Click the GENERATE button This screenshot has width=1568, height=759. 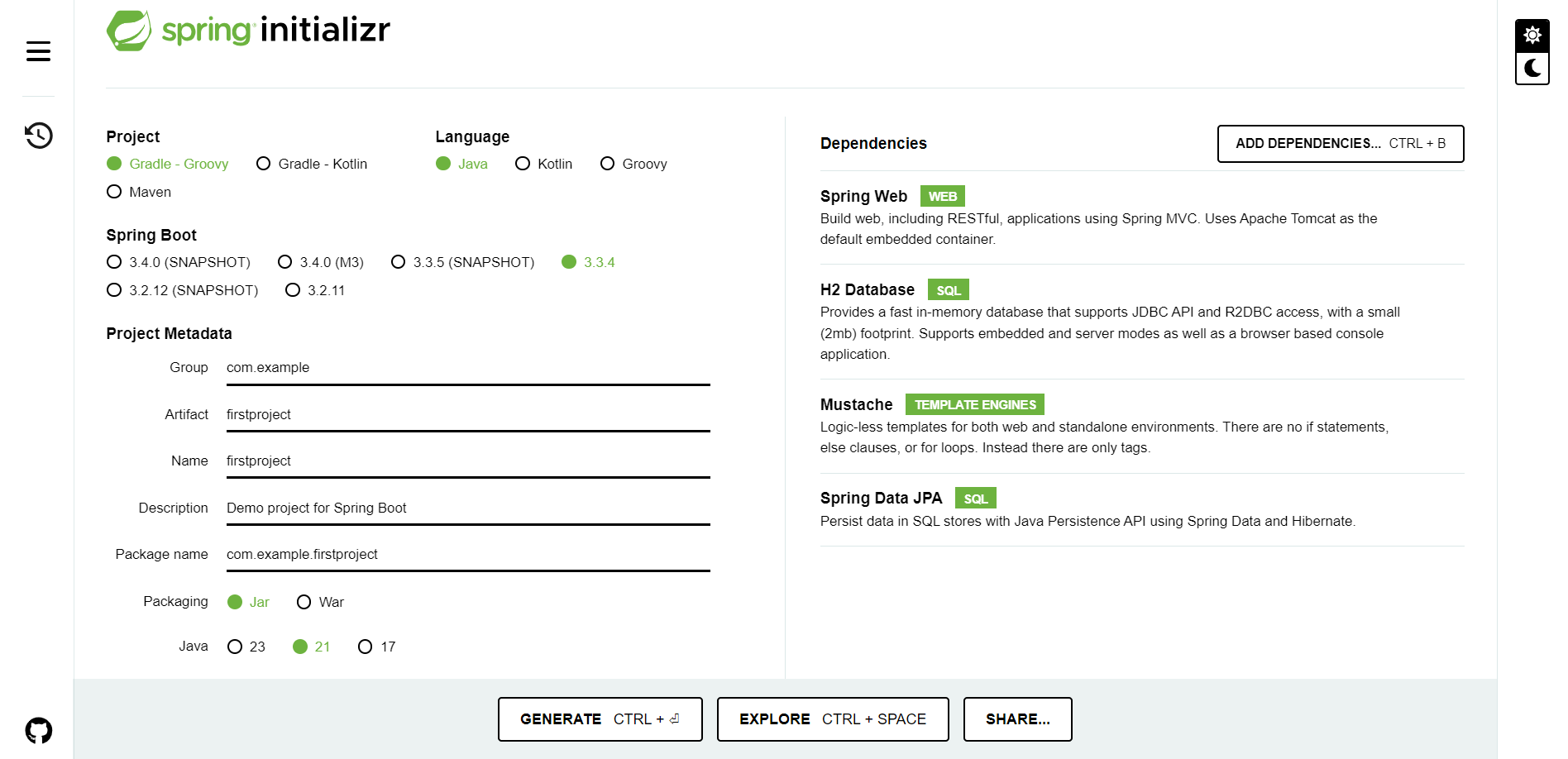(x=600, y=718)
